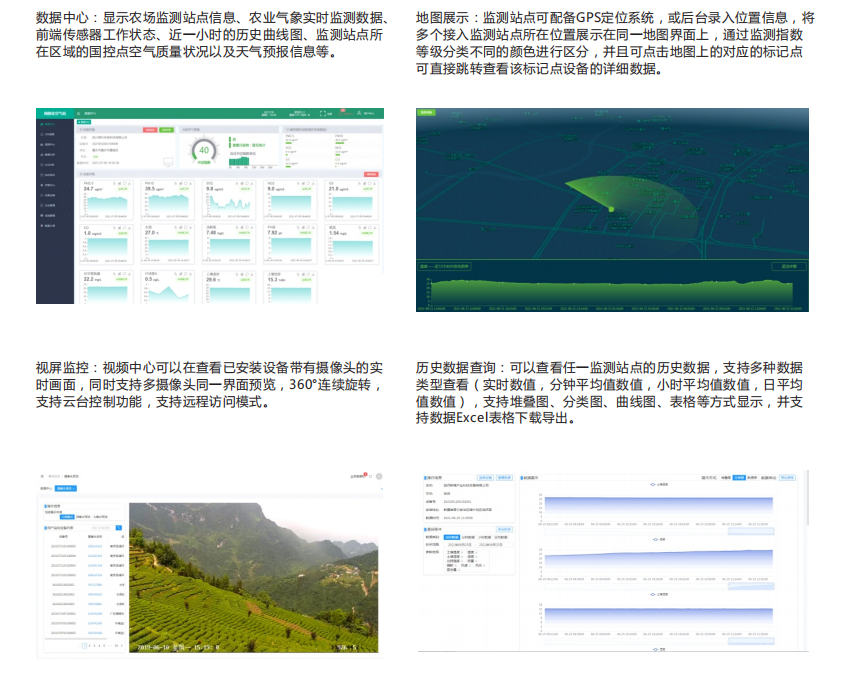Click the search magnifier icon in camera list
The height and width of the screenshot is (682, 850).
(119, 527)
